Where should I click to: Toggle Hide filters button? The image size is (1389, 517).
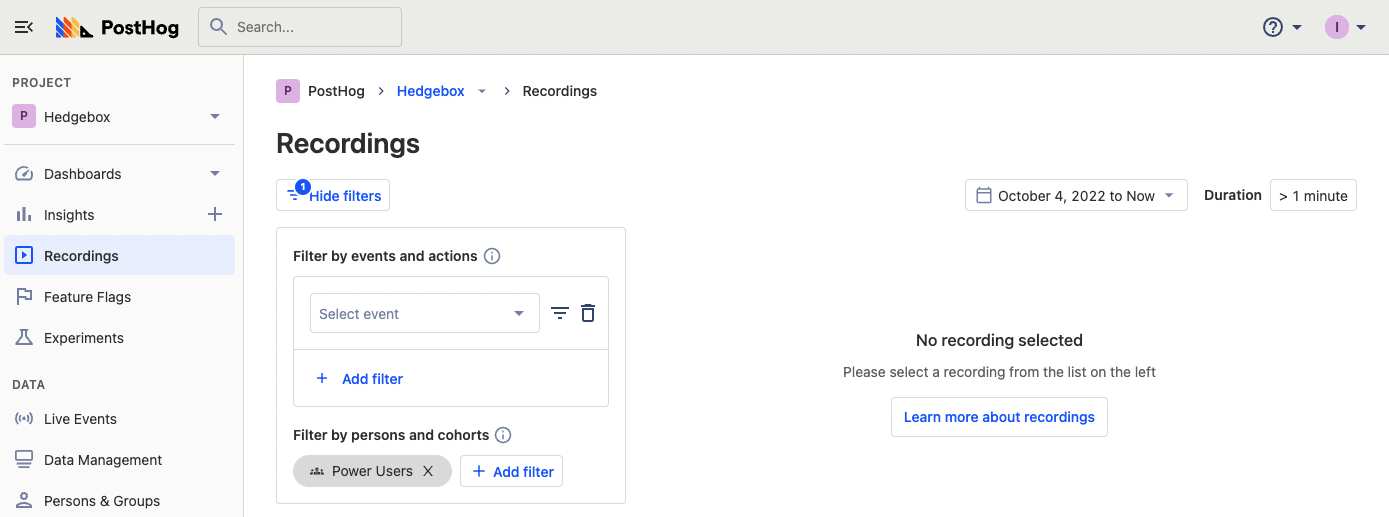333,195
